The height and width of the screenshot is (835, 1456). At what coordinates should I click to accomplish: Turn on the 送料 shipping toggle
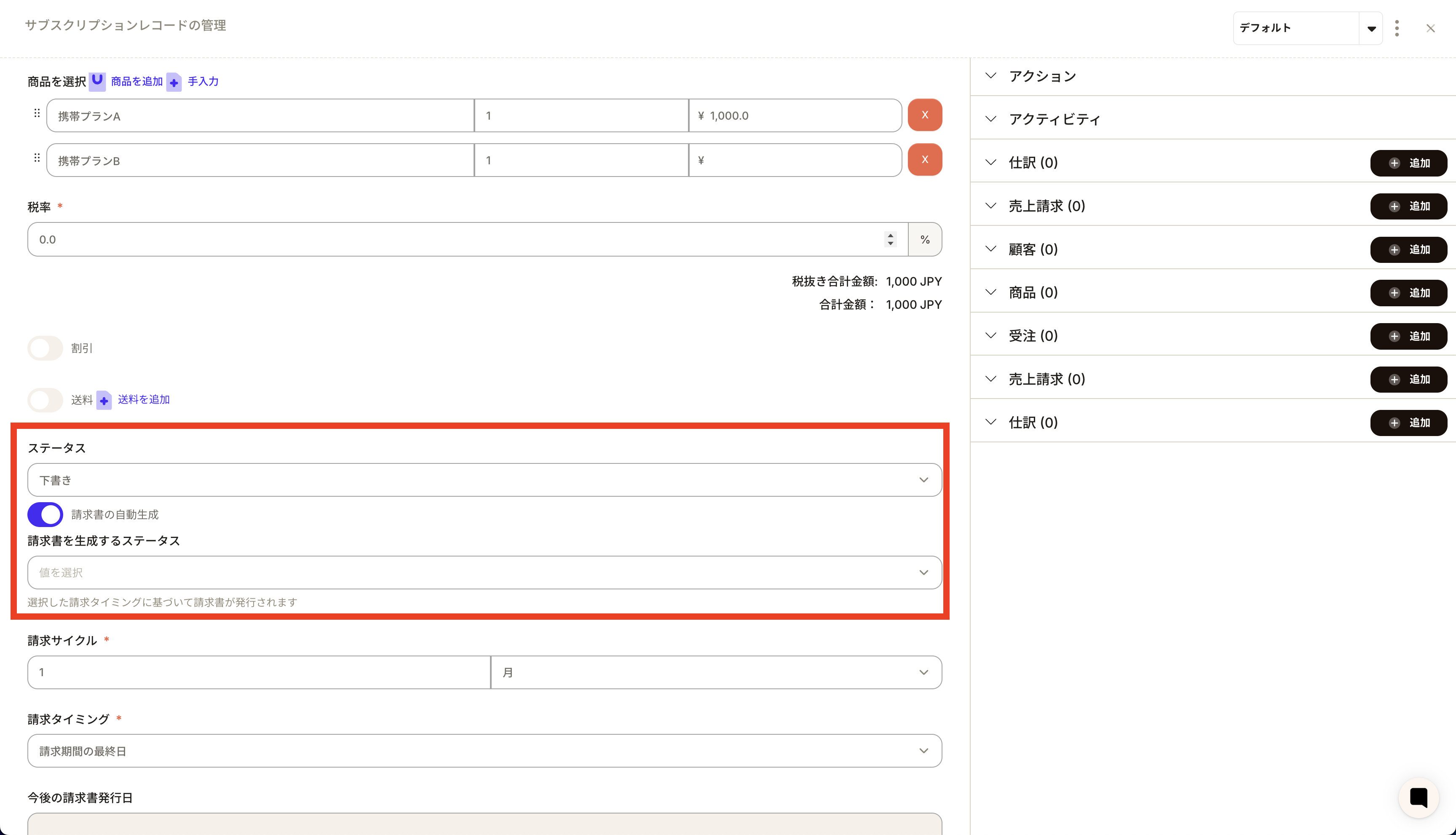click(x=45, y=400)
